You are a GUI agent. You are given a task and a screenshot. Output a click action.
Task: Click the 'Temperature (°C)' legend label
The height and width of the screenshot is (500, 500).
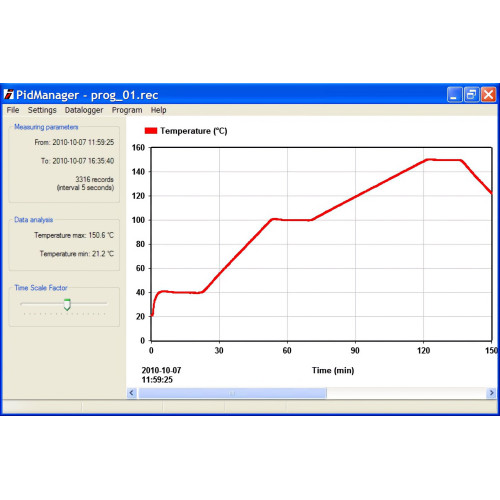pos(194,131)
